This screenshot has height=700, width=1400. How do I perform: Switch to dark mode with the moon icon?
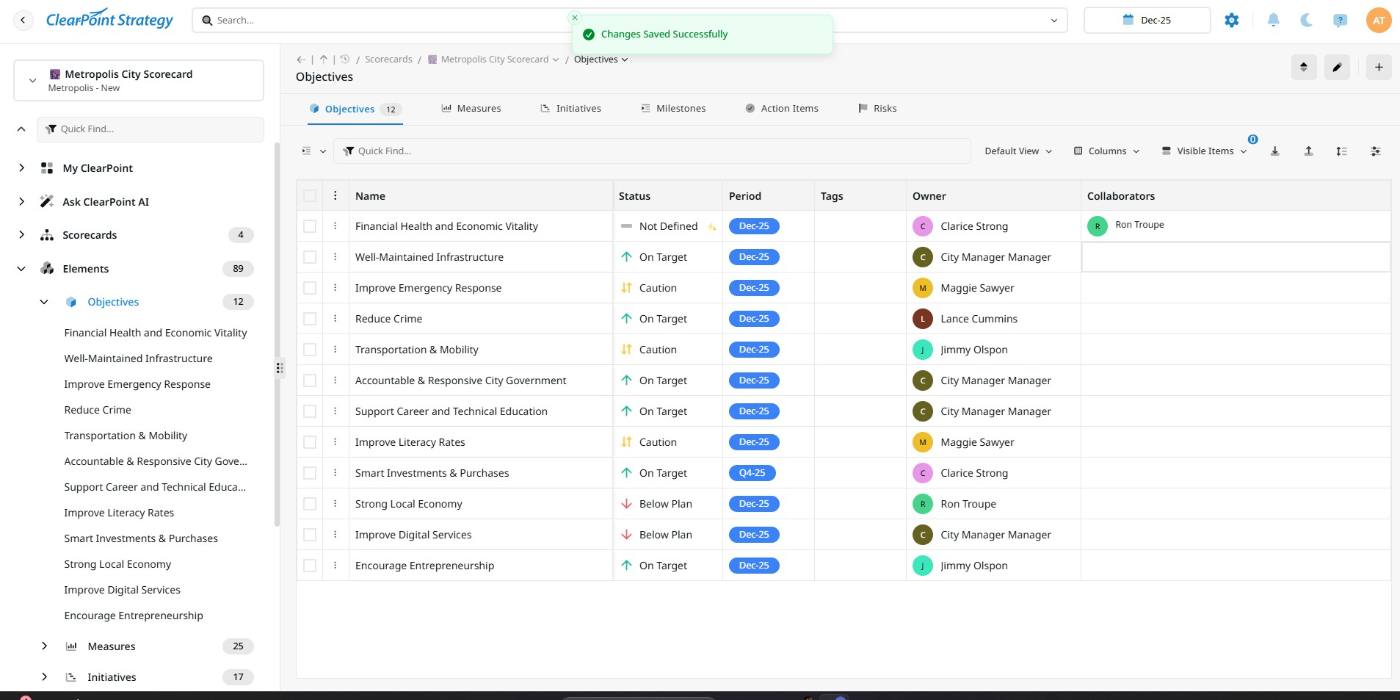pyautogui.click(x=1306, y=20)
